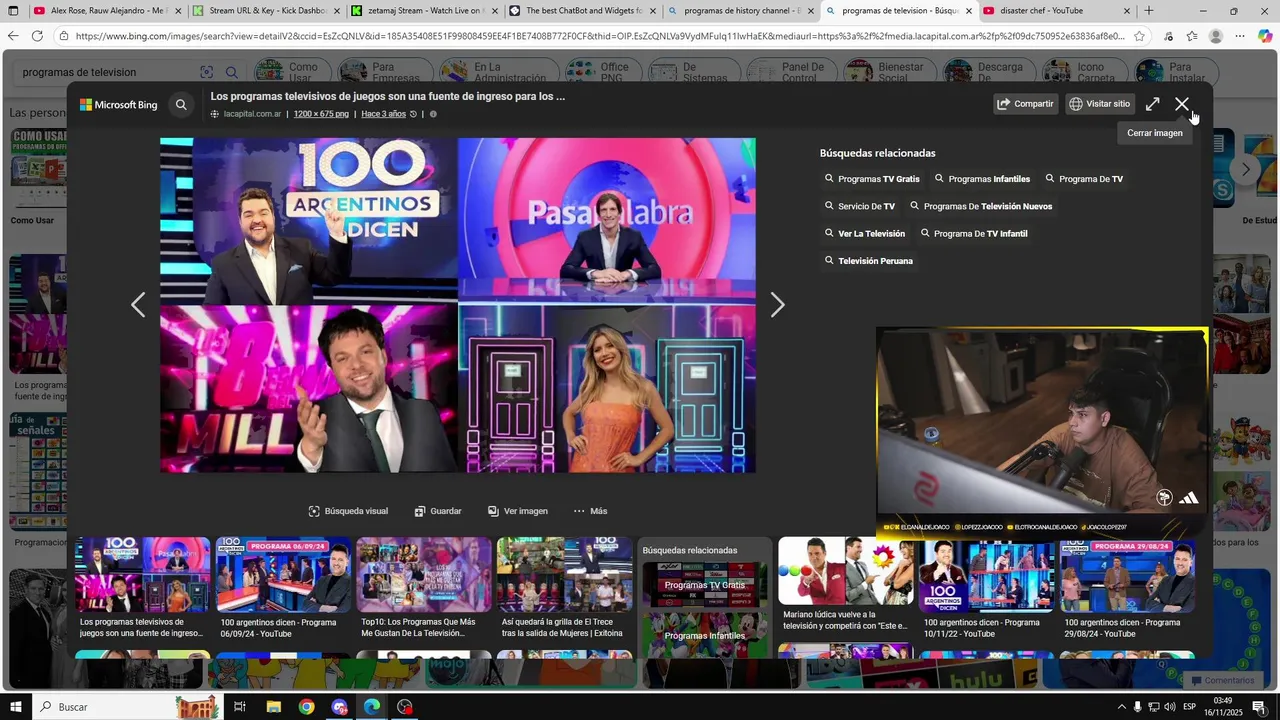This screenshot has height=720, width=1280.
Task: Open the Programas TV Gratis related card
Action: tap(705, 584)
